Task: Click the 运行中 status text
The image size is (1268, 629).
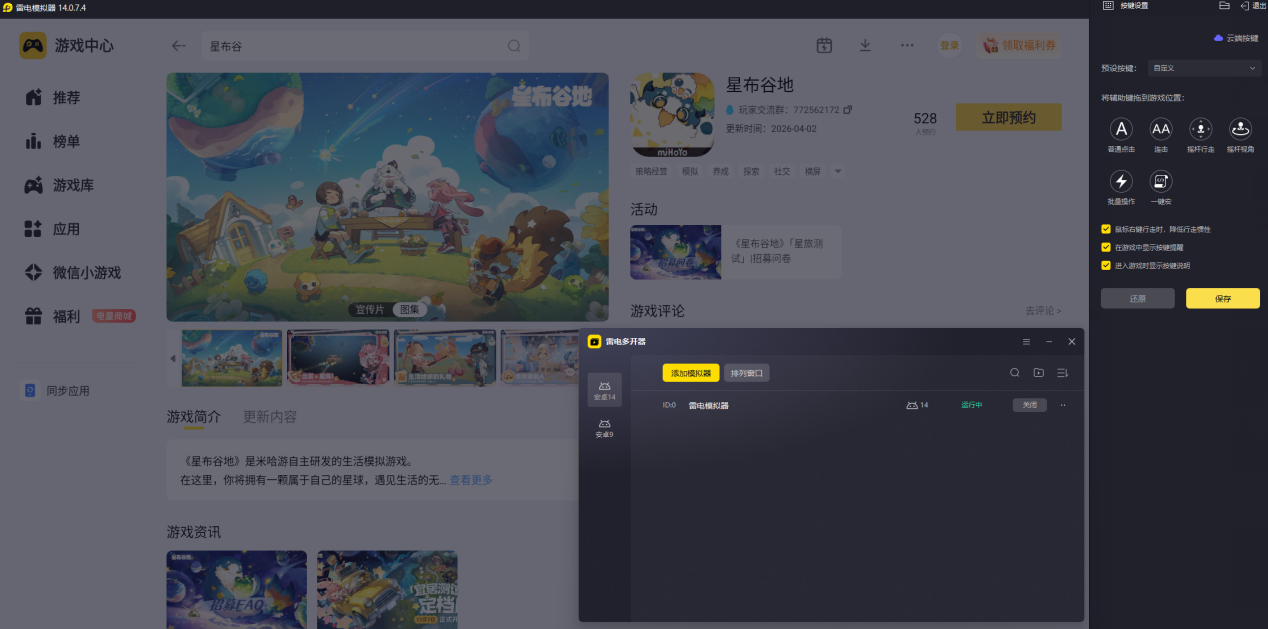Action: point(972,405)
